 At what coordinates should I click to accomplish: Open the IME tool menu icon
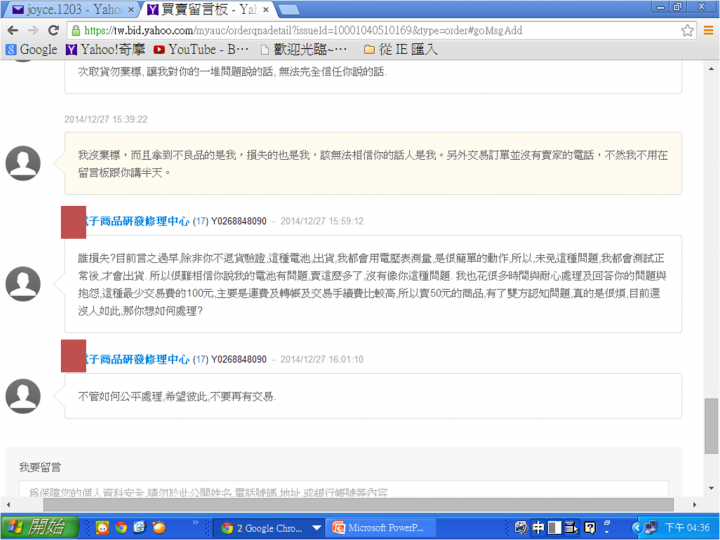click(571, 528)
